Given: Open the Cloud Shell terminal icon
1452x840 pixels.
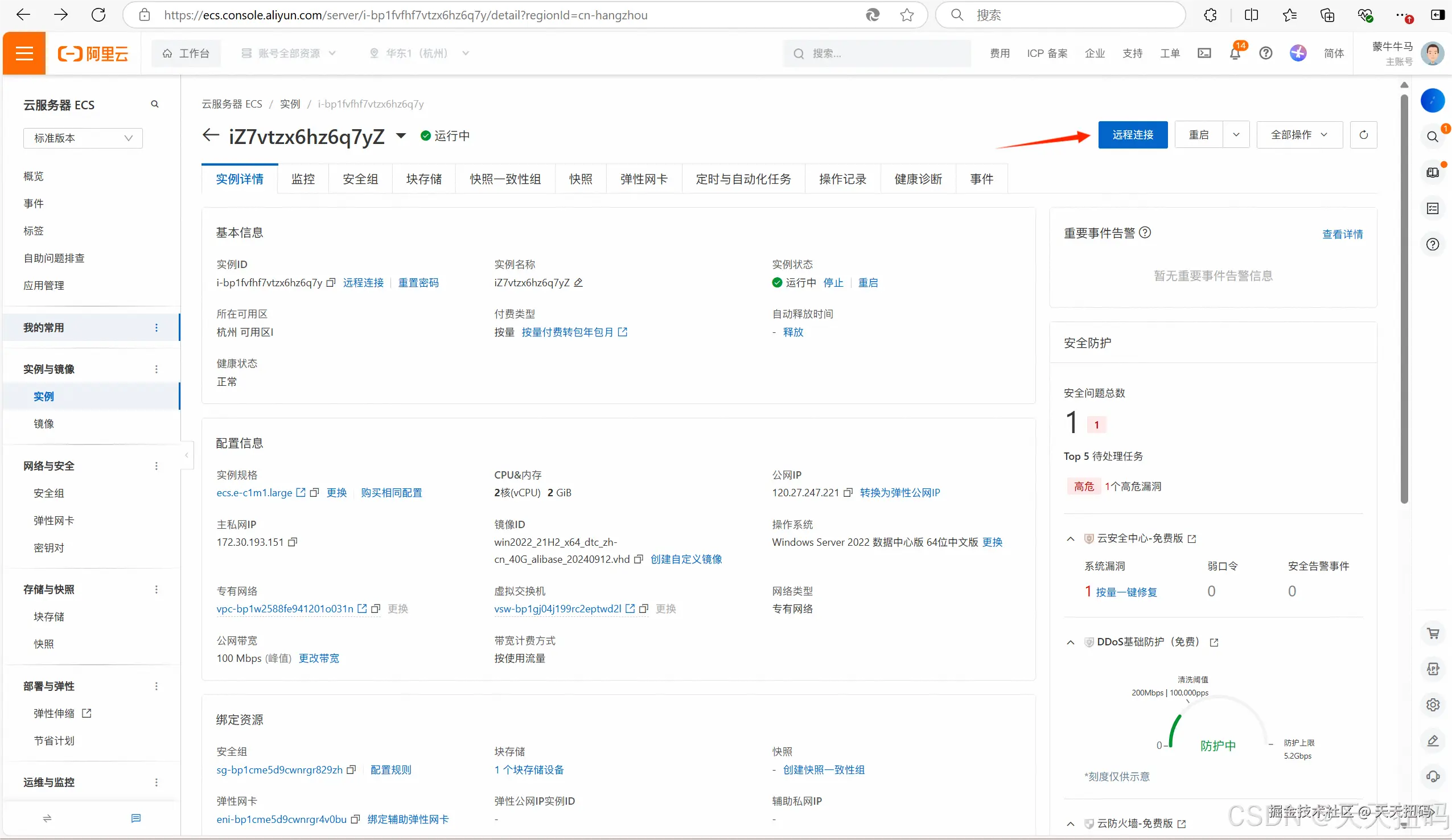Looking at the screenshot, I should (x=1204, y=53).
